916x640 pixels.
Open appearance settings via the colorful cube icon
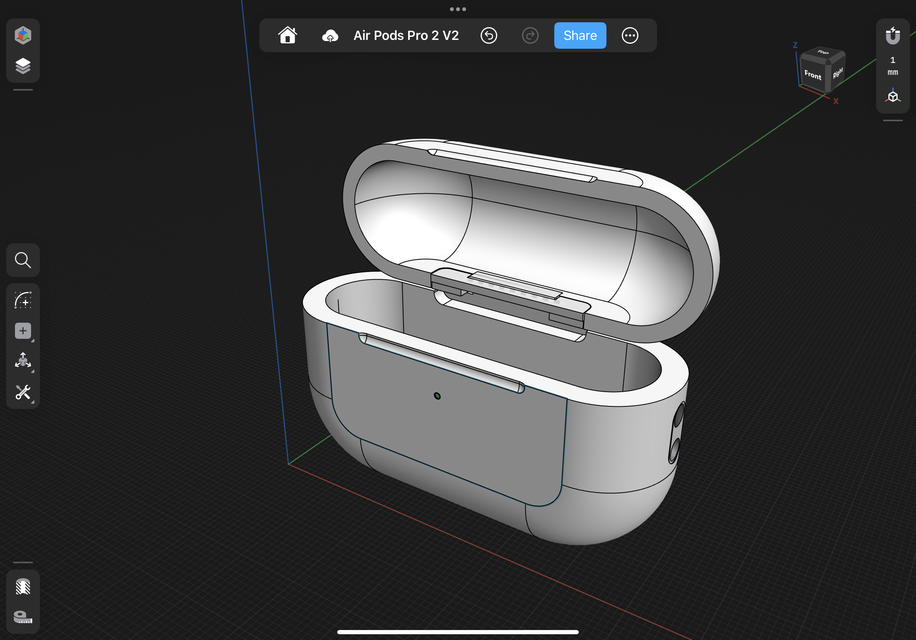coord(22,36)
